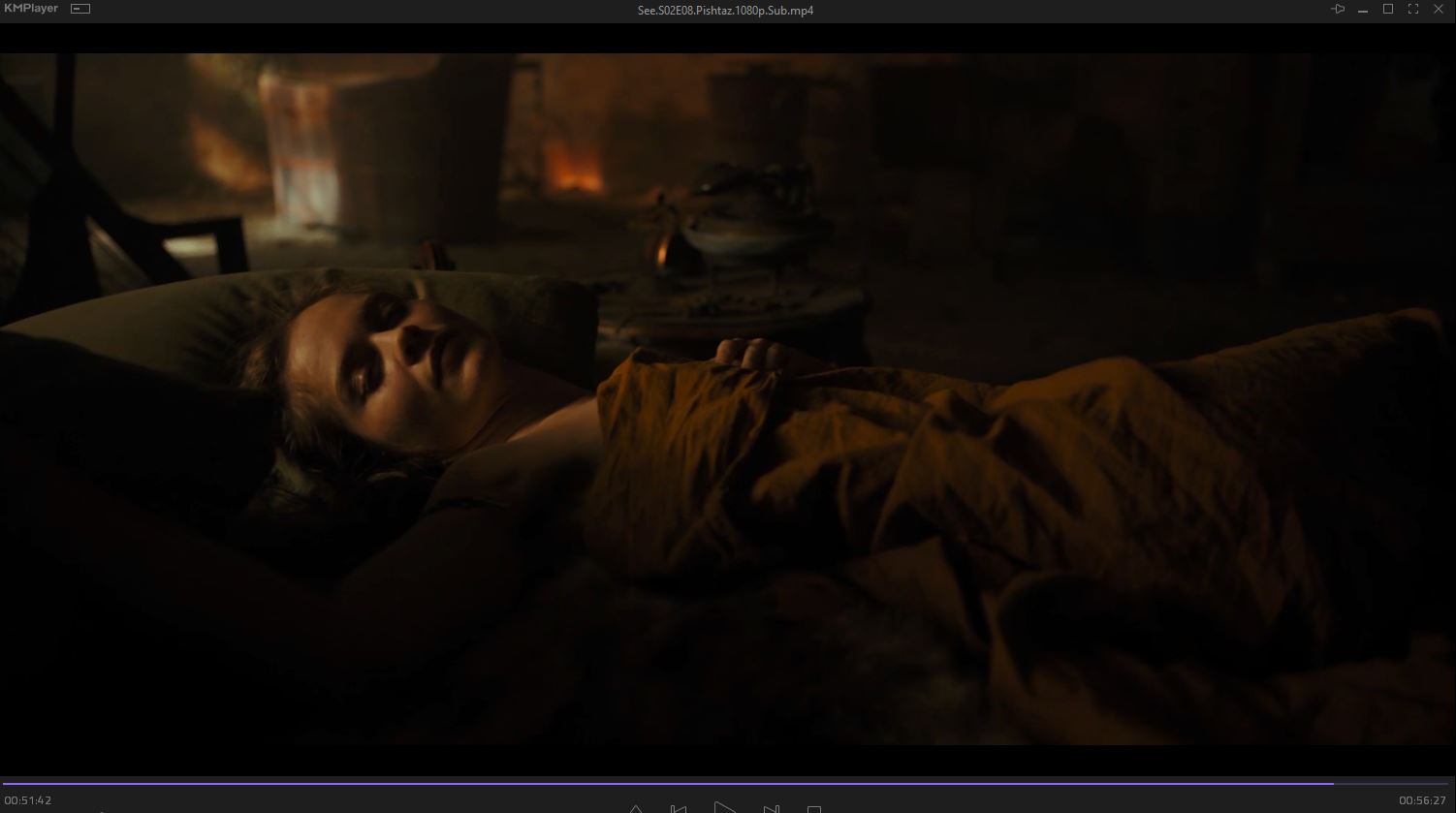Stop video playback
The height and width of the screenshot is (813, 1456).
tap(814, 809)
